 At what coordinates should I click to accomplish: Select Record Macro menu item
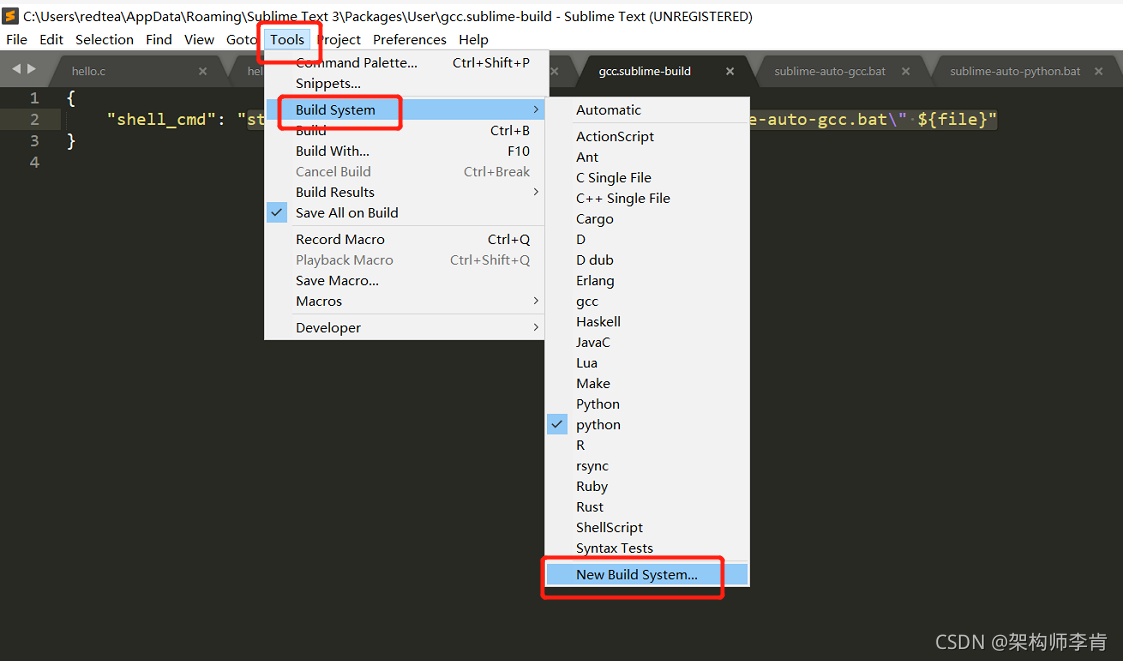[x=405, y=239]
